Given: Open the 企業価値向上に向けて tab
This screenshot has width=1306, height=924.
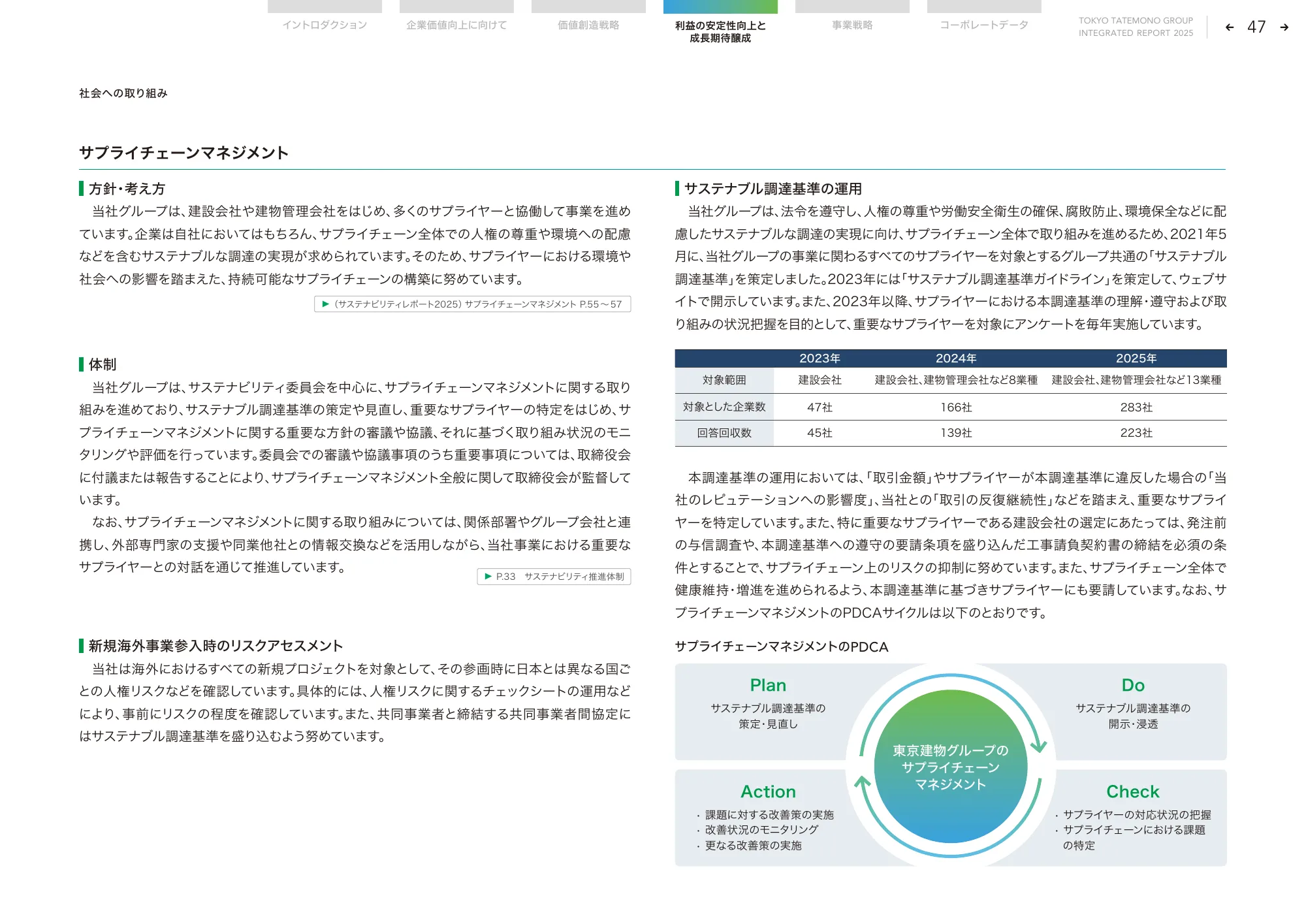Looking at the screenshot, I should 456,25.
